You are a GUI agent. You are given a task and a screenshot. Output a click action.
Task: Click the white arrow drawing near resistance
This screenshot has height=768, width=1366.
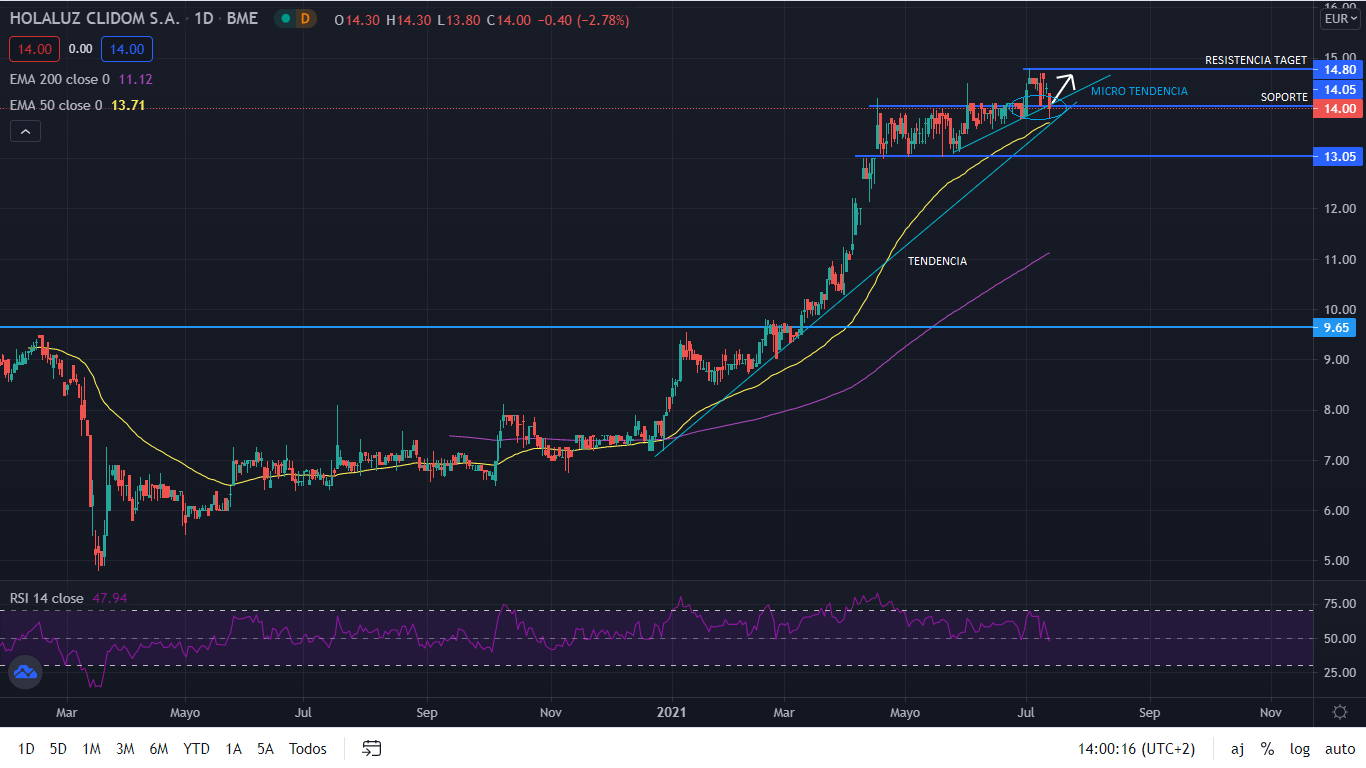1062,88
